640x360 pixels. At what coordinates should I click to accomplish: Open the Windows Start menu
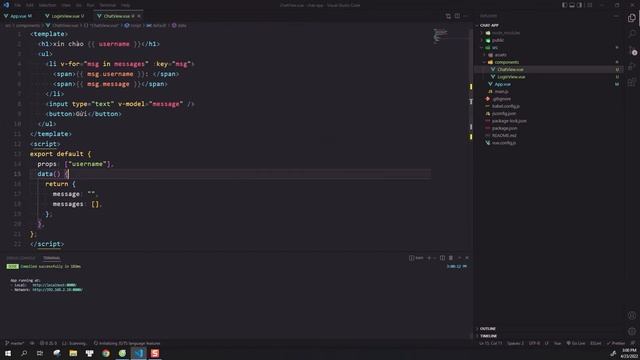pos(8,353)
